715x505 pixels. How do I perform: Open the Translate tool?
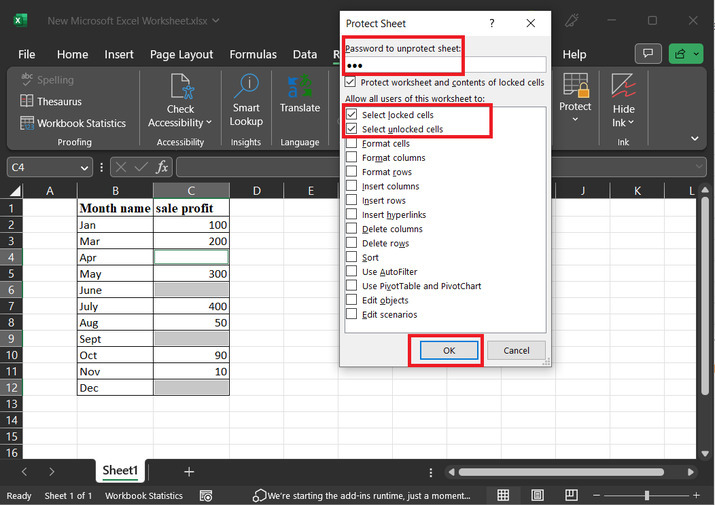(299, 86)
